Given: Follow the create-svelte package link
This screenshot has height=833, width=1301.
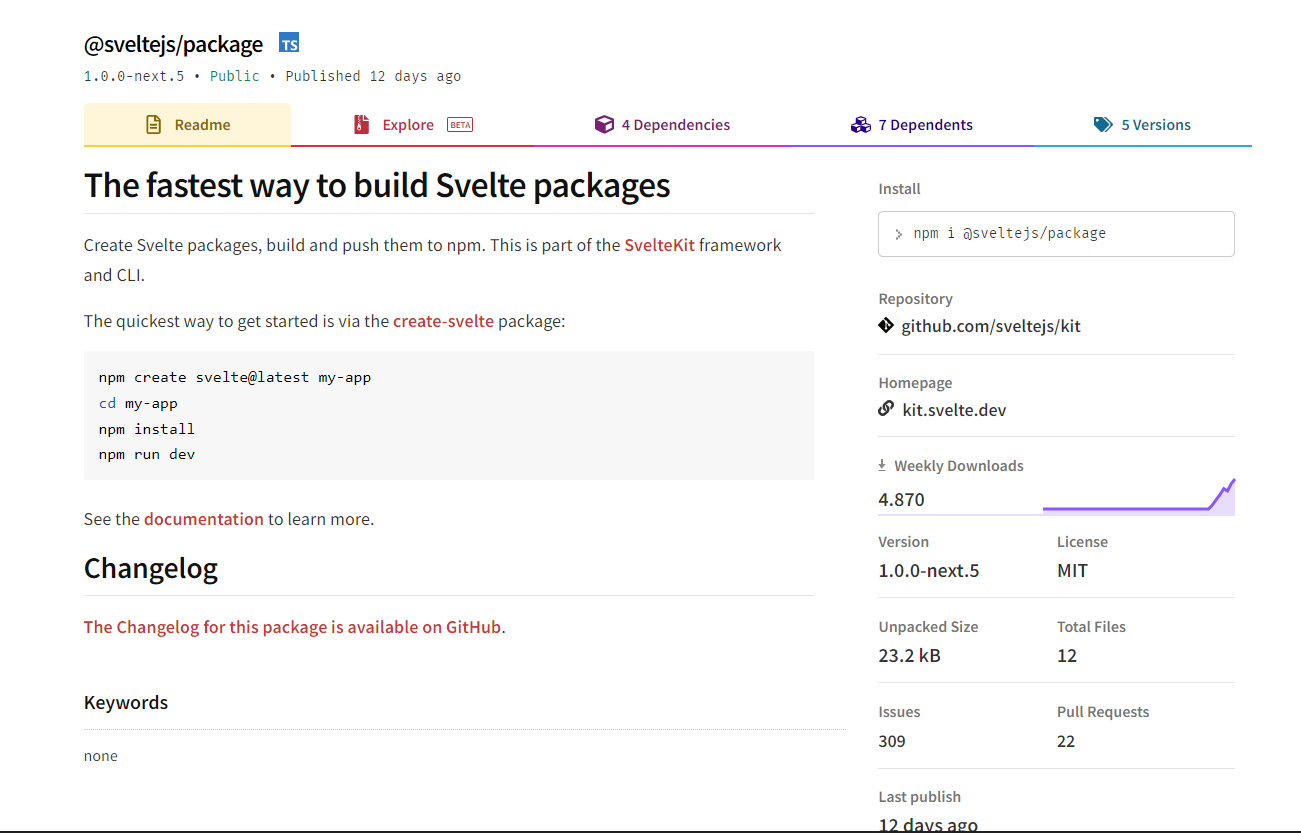Looking at the screenshot, I should pyautogui.click(x=443, y=321).
